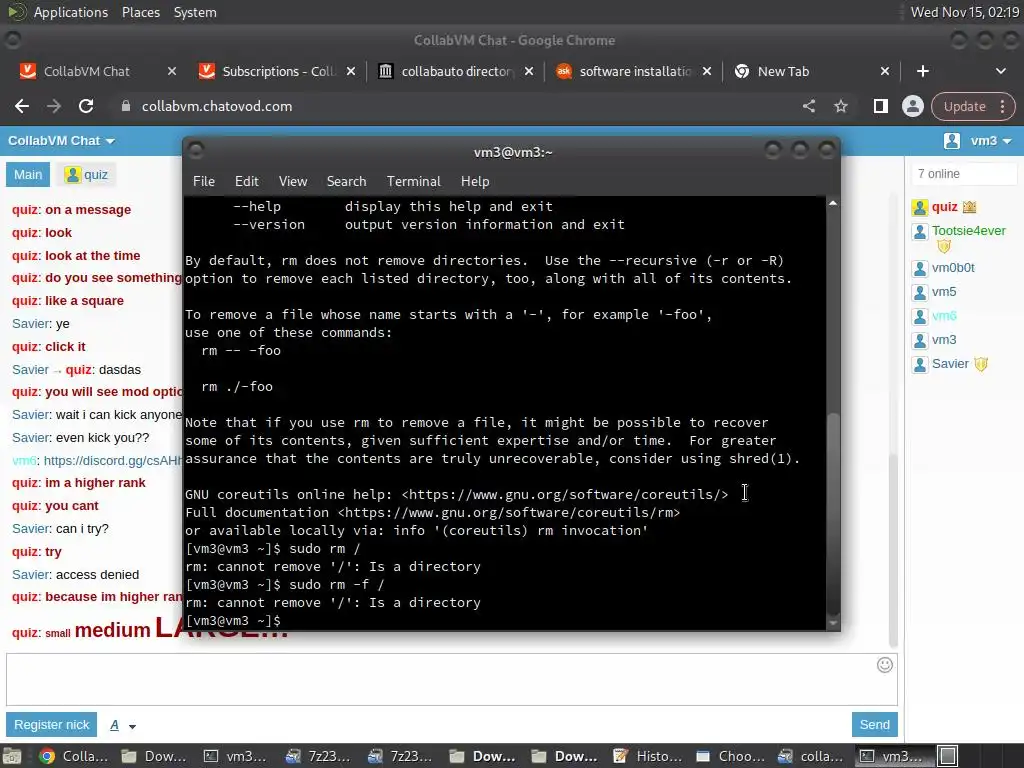
Task: Click user Tootsie4ever in online list
Action: 968,231
